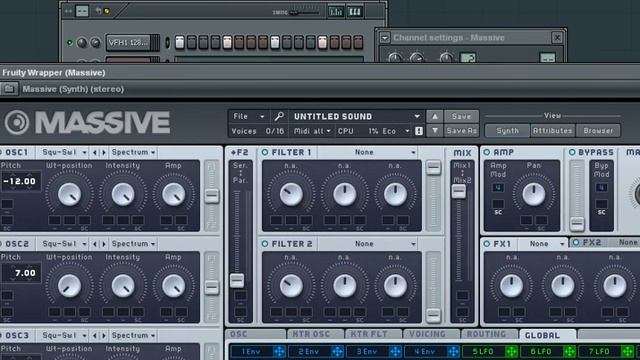Open Filter 1 type dropdown
Image resolution: width=640 pixels, height=360 pixels.
[367, 152]
